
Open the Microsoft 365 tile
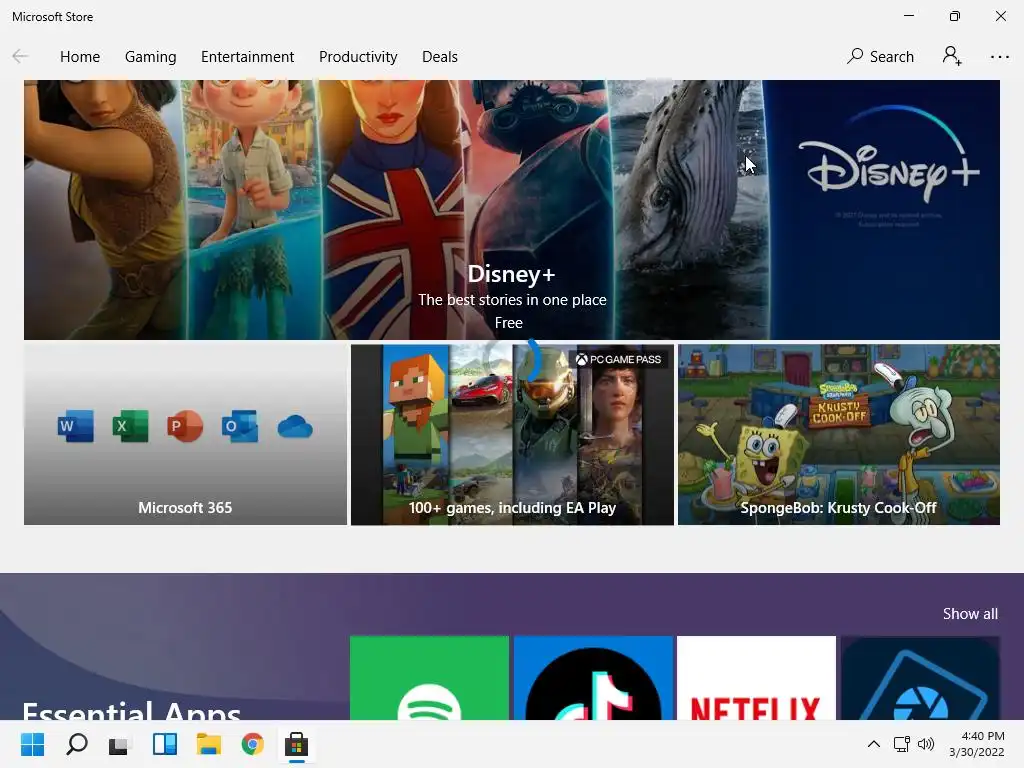pos(185,434)
